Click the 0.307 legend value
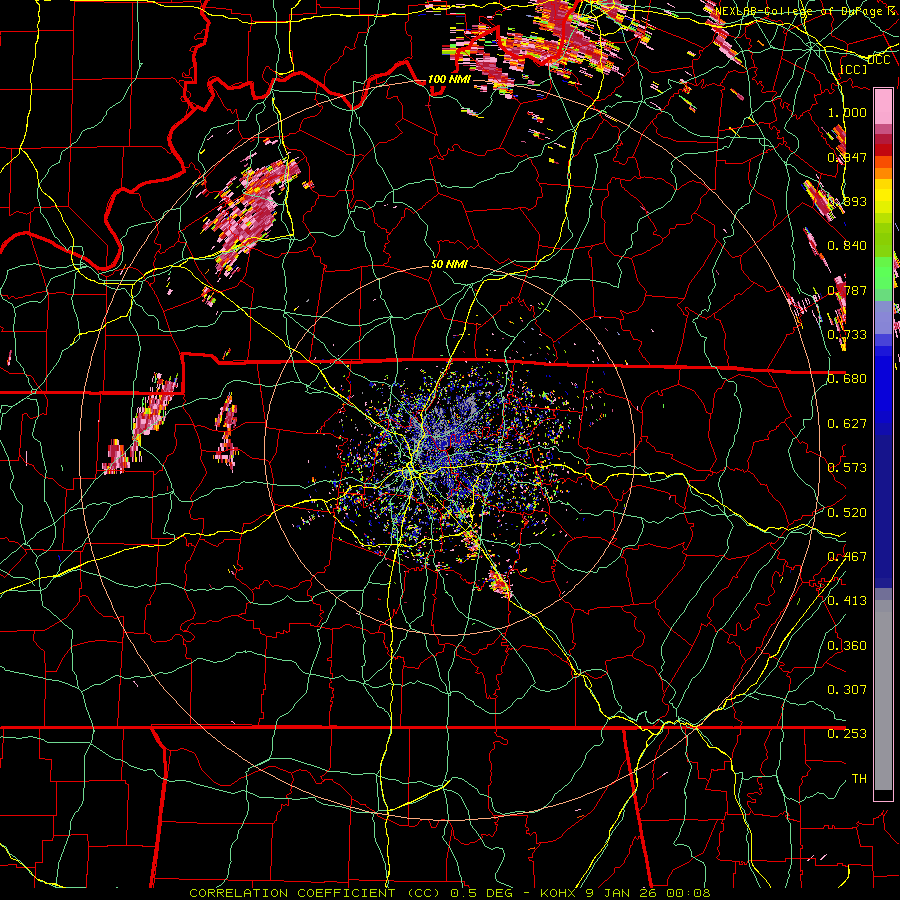 point(847,690)
